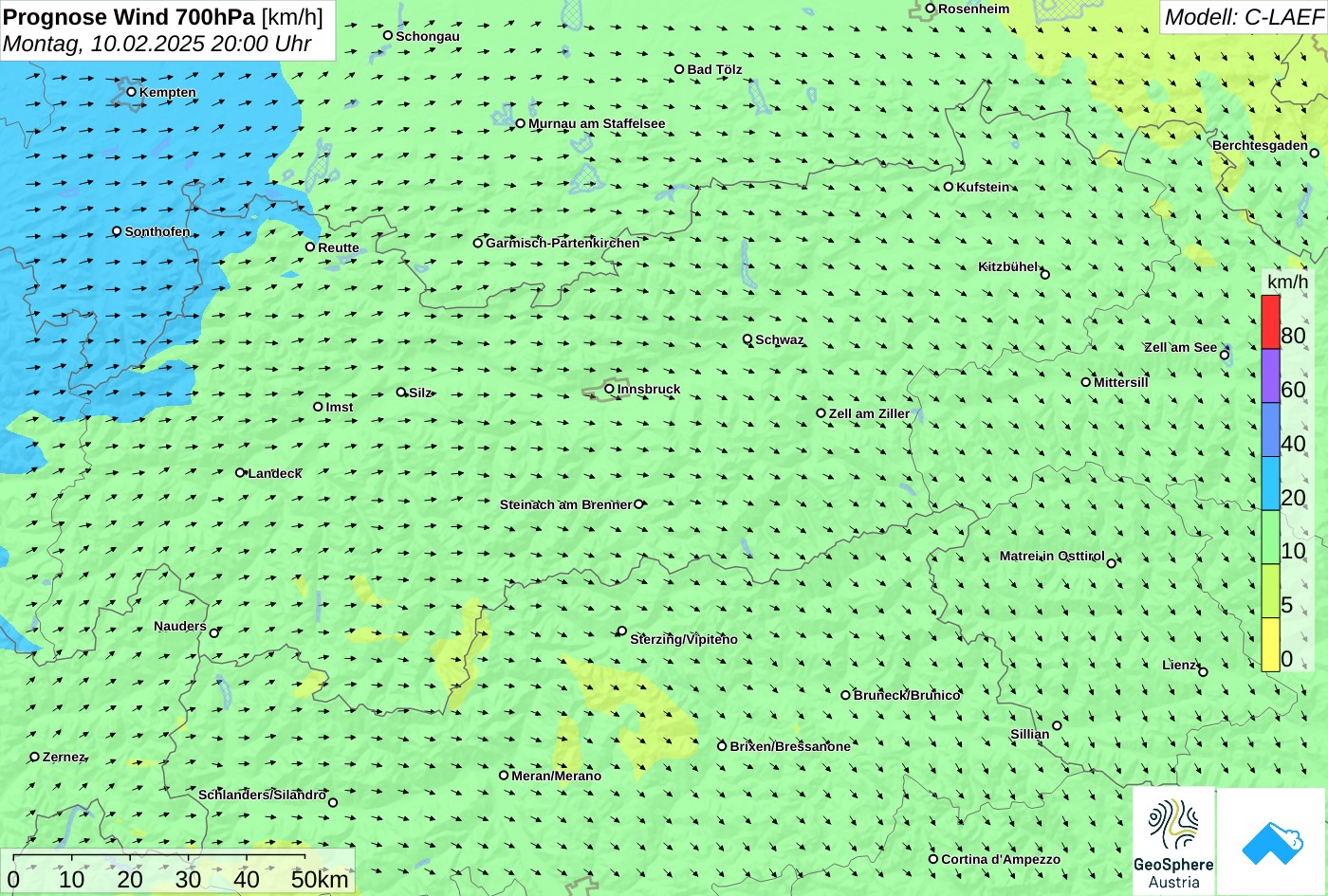This screenshot has height=896, width=1328.
Task: Click the 'Brixen/Bressanone' label
Action: click(x=790, y=746)
